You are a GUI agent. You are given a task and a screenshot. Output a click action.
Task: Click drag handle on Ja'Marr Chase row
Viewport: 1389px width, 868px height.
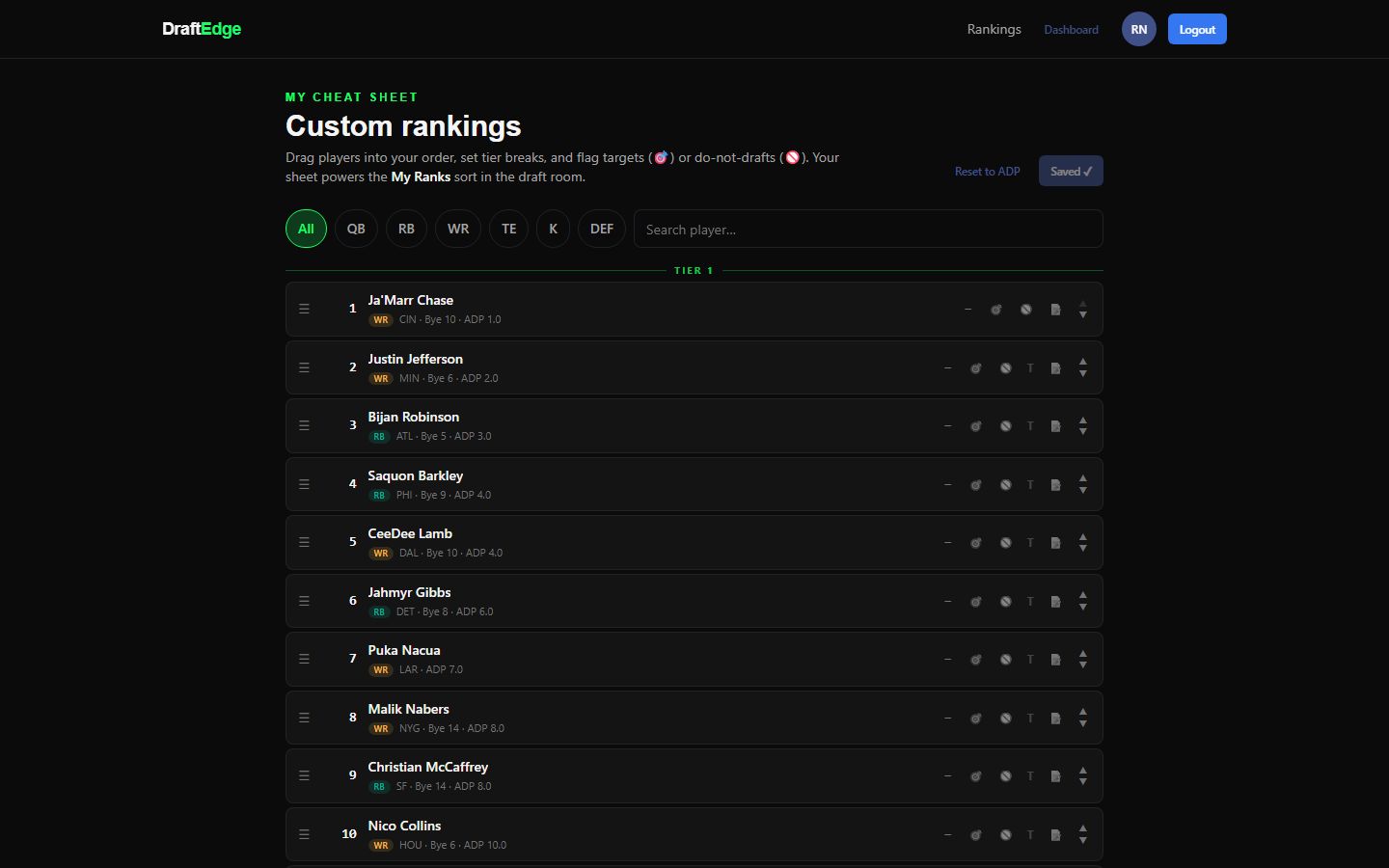304,310
